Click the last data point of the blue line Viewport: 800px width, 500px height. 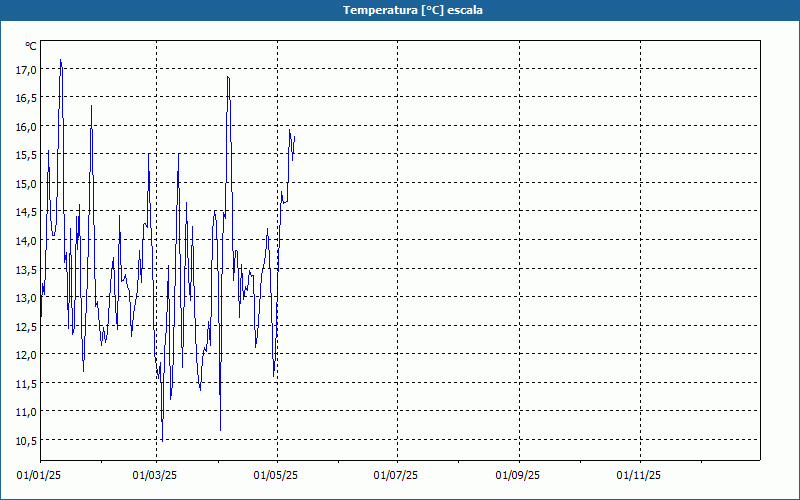pyautogui.click(x=294, y=137)
